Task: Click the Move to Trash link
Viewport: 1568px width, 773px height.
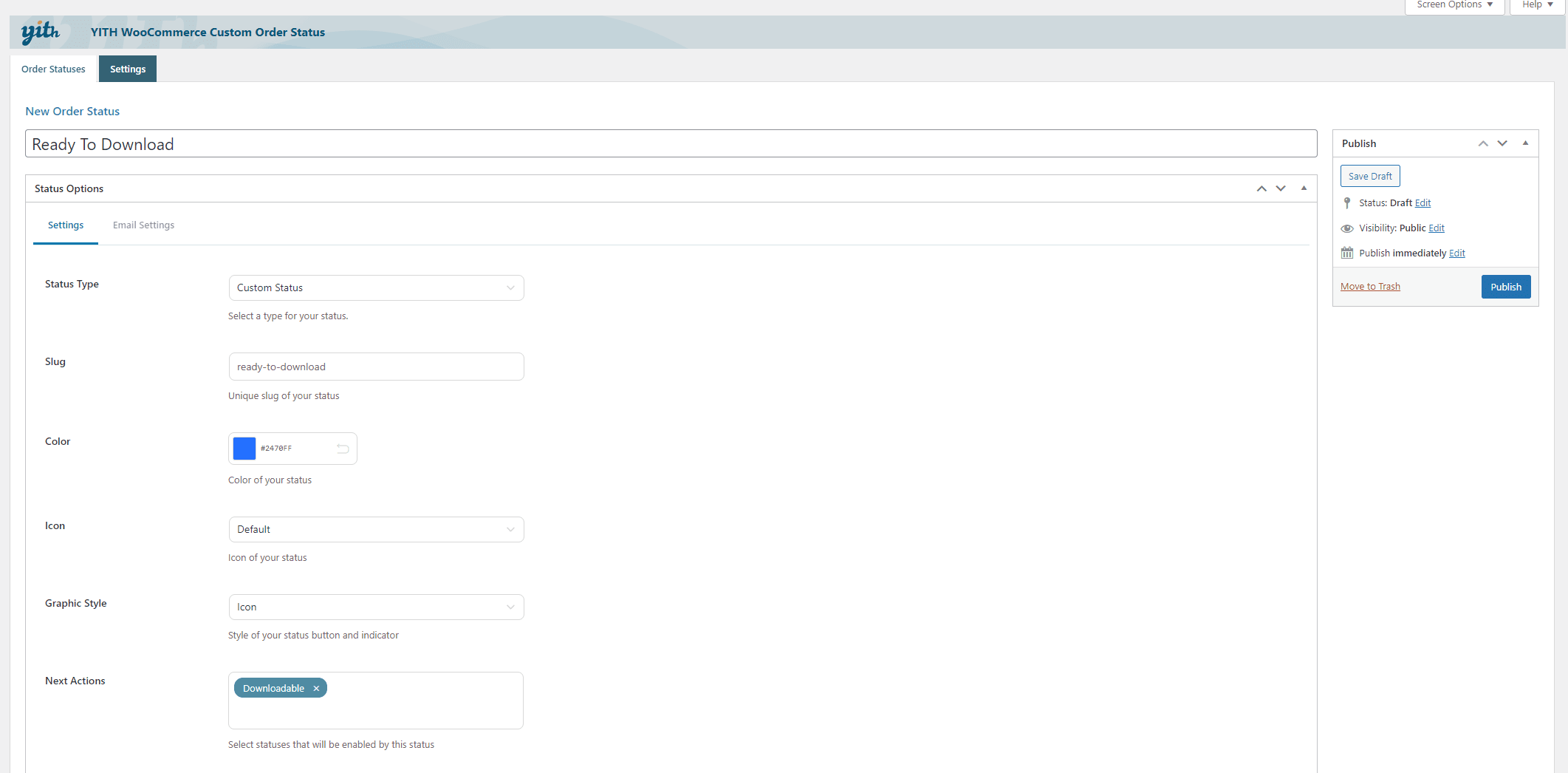Action: coord(1370,286)
